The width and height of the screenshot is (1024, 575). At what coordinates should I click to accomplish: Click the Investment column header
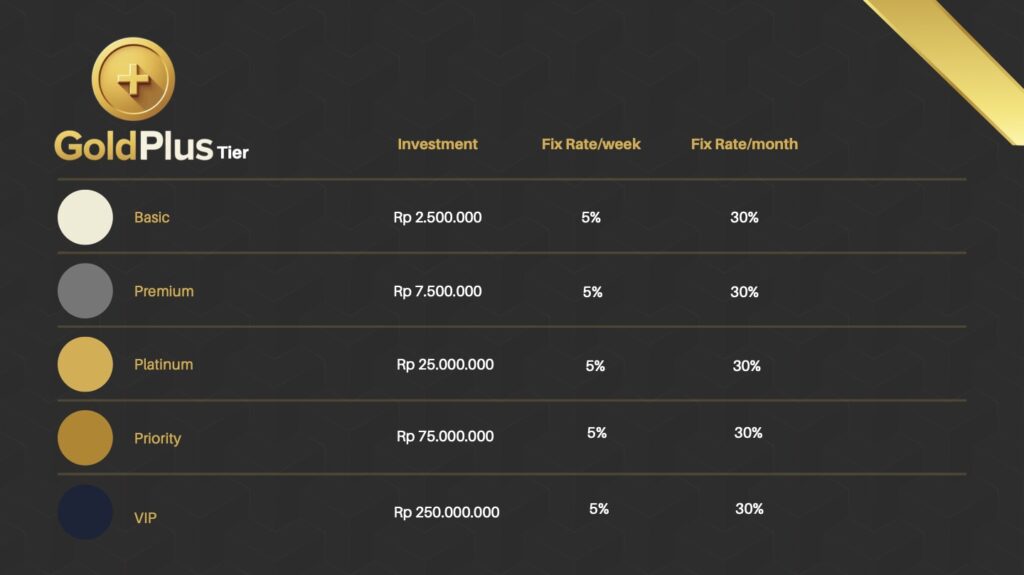pos(437,144)
